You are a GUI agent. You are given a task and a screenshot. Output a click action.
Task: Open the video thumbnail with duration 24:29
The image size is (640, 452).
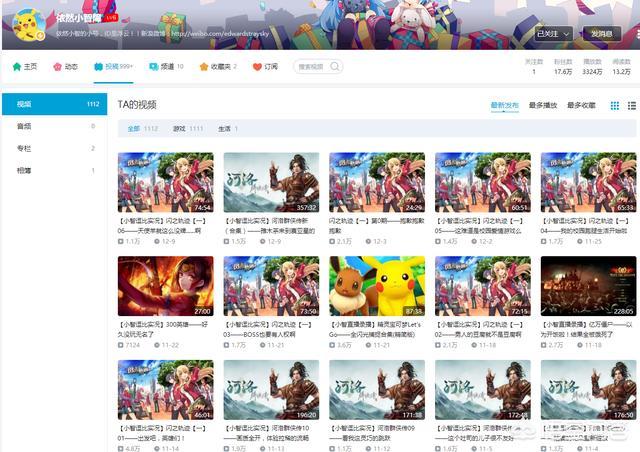click(377, 183)
